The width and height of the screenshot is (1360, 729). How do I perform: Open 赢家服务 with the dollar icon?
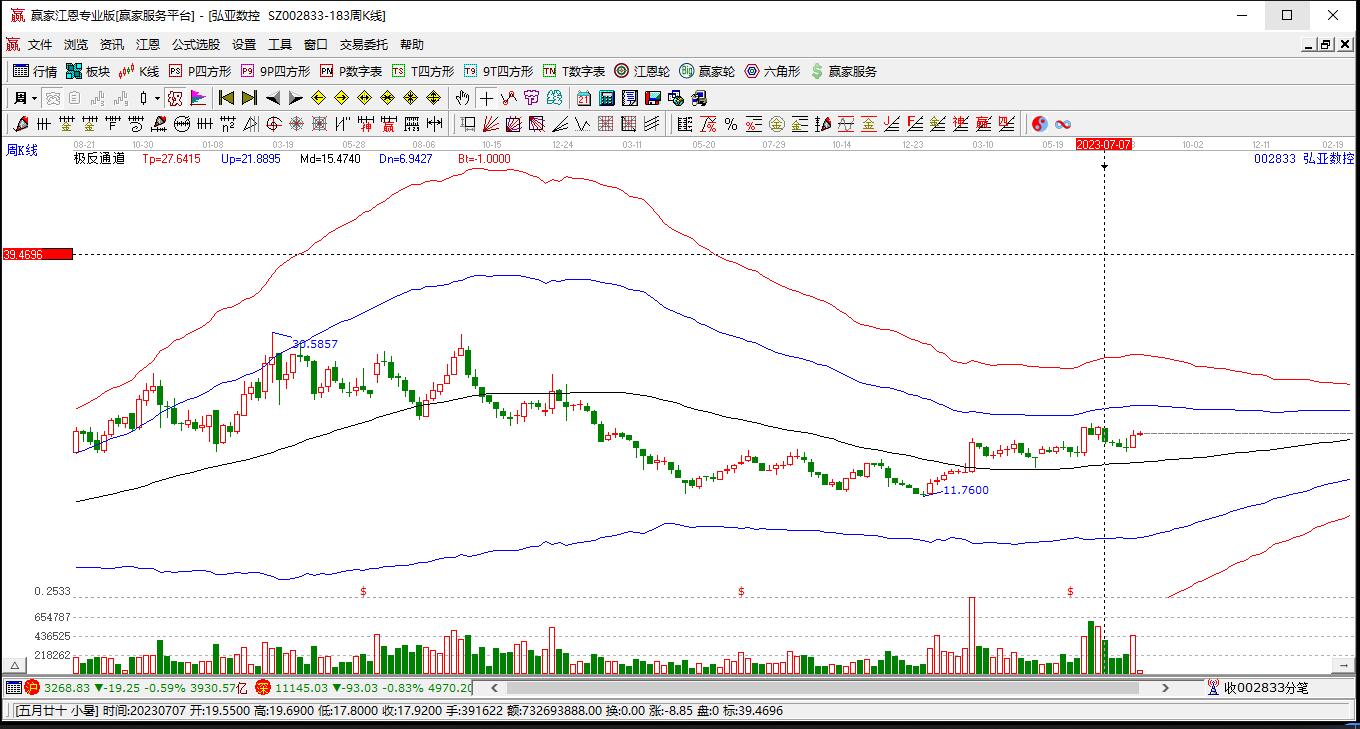(x=844, y=71)
